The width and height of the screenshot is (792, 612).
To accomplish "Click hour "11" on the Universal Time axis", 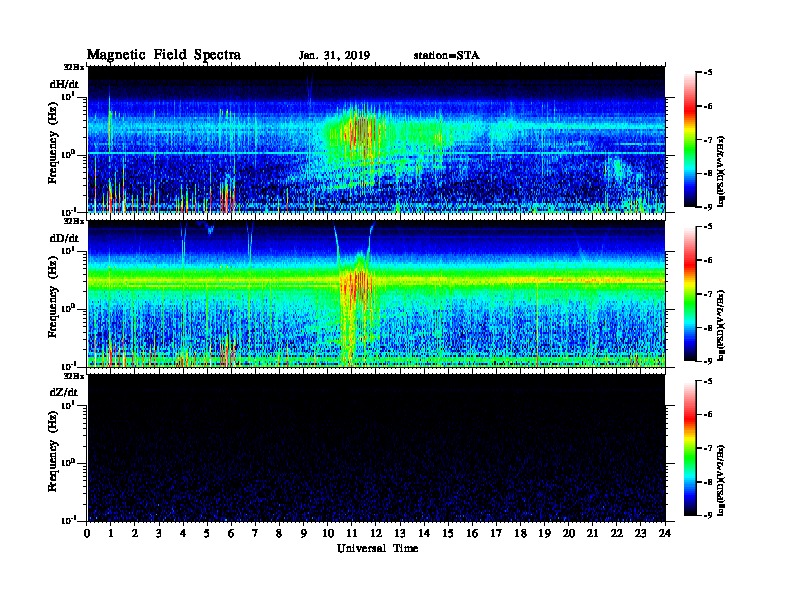I will (352, 534).
